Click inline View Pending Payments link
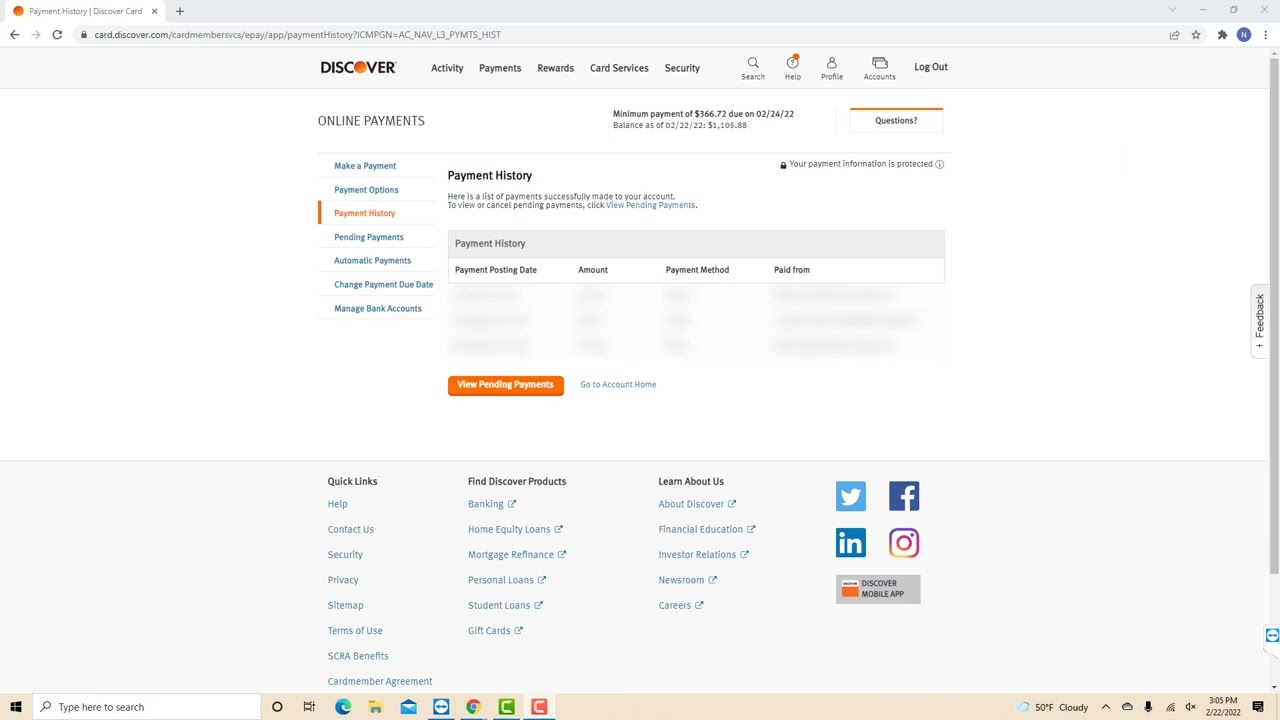Viewport: 1280px width, 720px height. 650,205
